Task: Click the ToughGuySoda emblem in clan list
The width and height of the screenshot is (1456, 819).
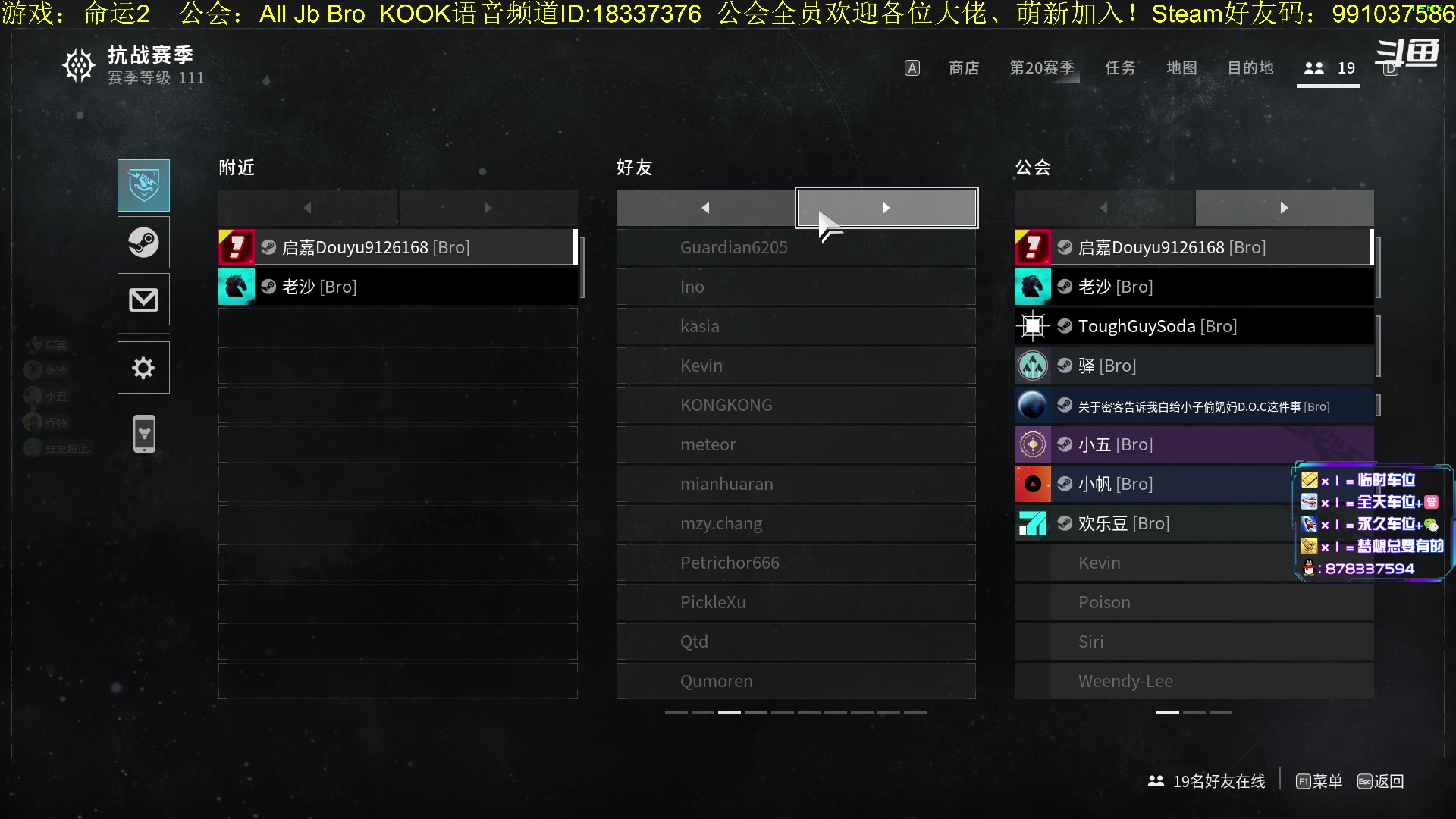Action: click(1033, 326)
